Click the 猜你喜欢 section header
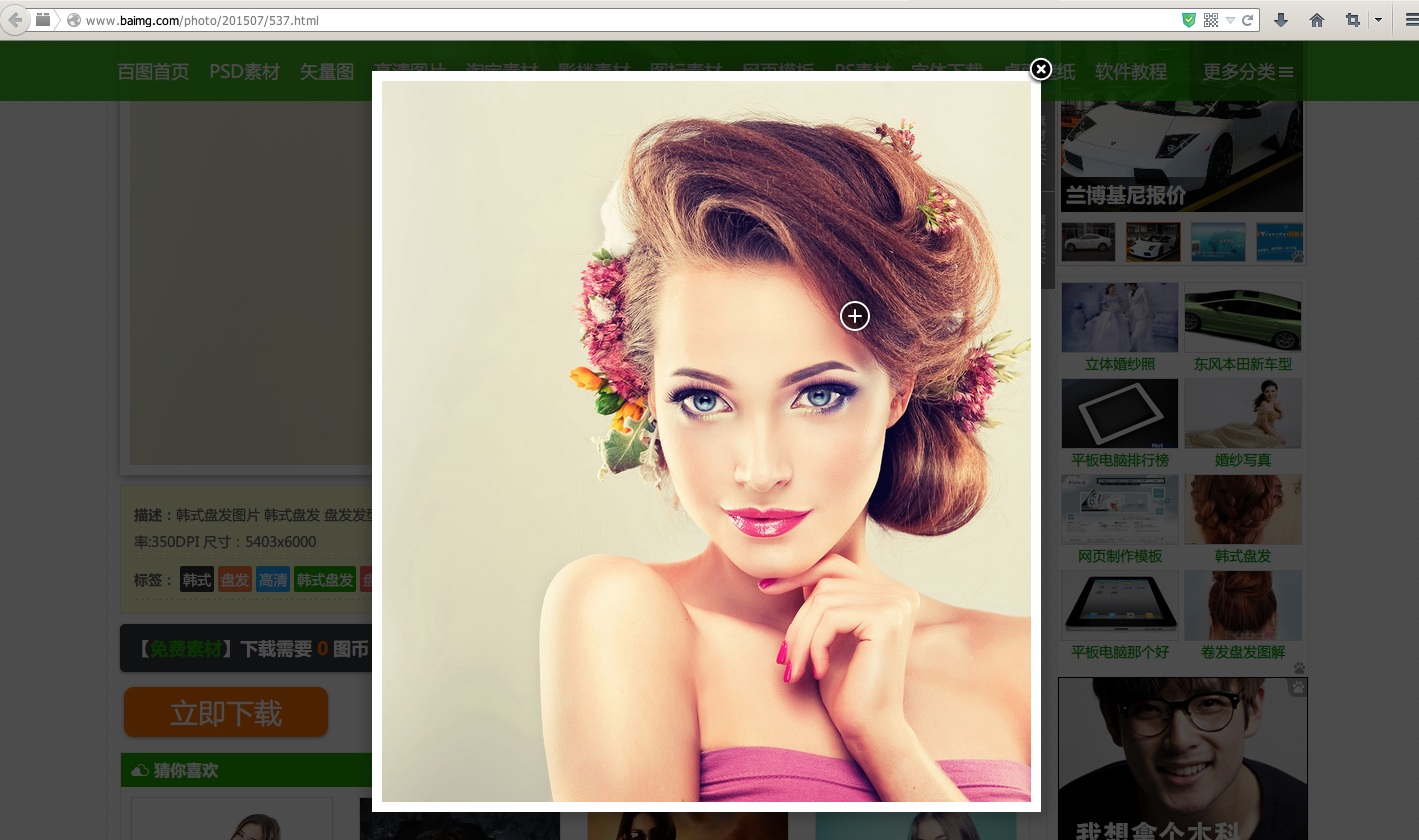Screen dimensions: 1419x840 pos(186,770)
